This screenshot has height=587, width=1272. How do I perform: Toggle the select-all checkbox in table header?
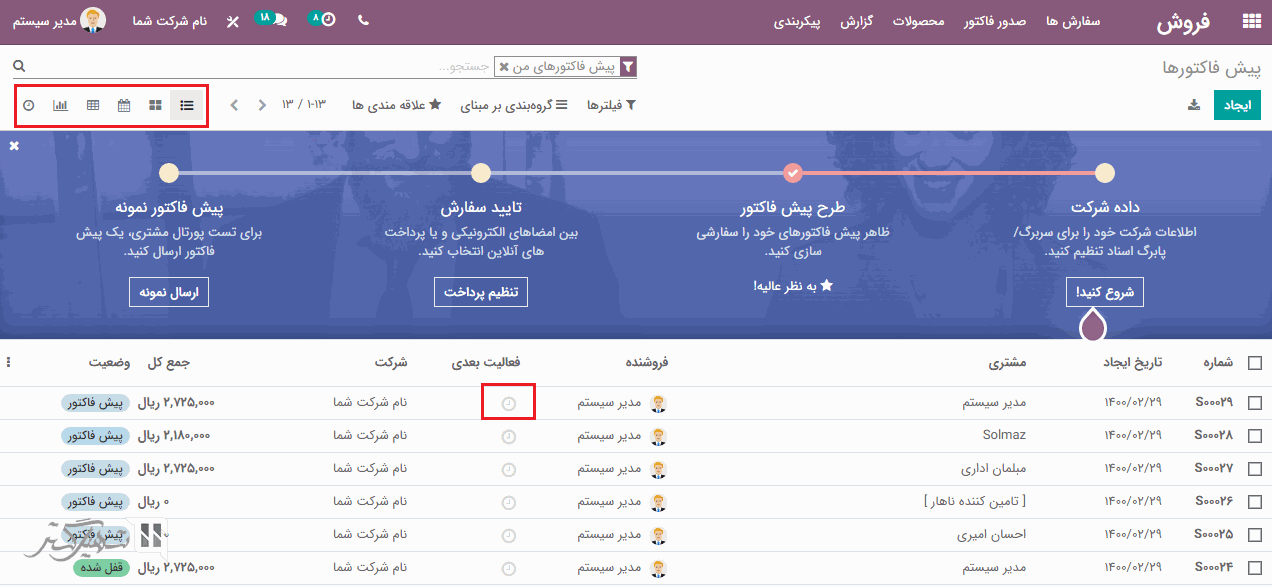[1254, 363]
